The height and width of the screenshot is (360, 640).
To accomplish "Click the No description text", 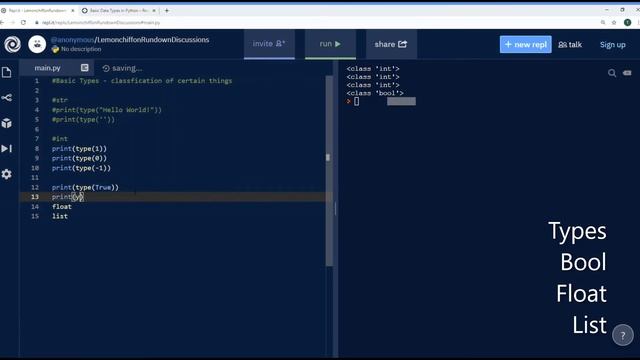I will 81,49.
